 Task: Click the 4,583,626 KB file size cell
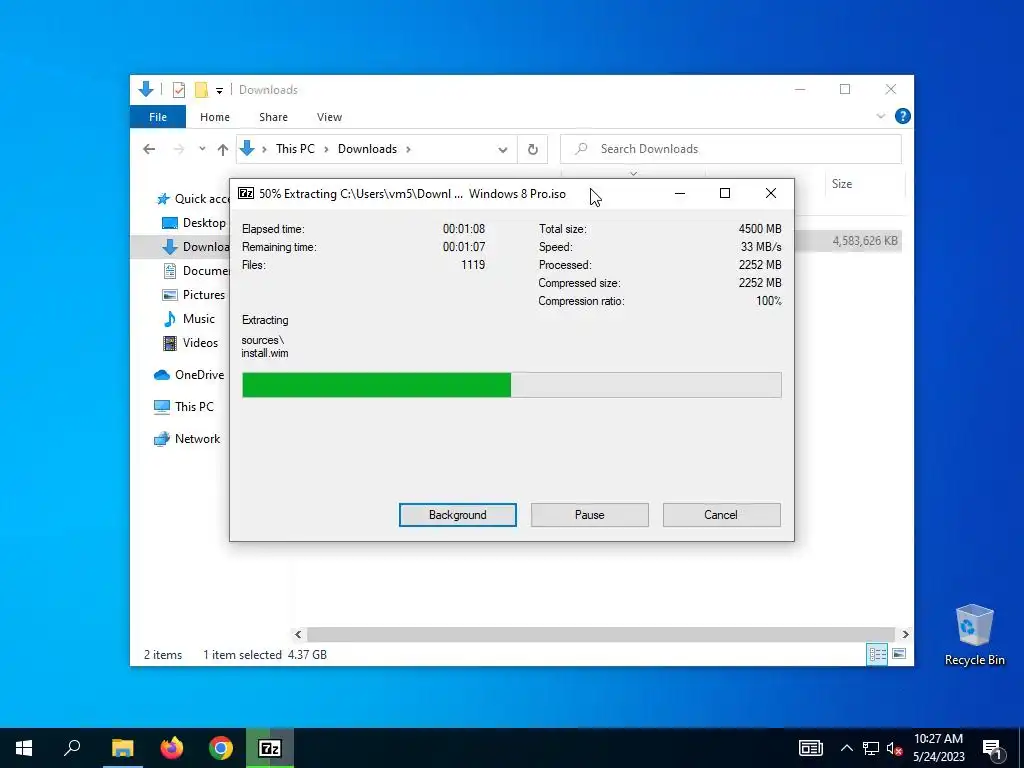pos(865,241)
